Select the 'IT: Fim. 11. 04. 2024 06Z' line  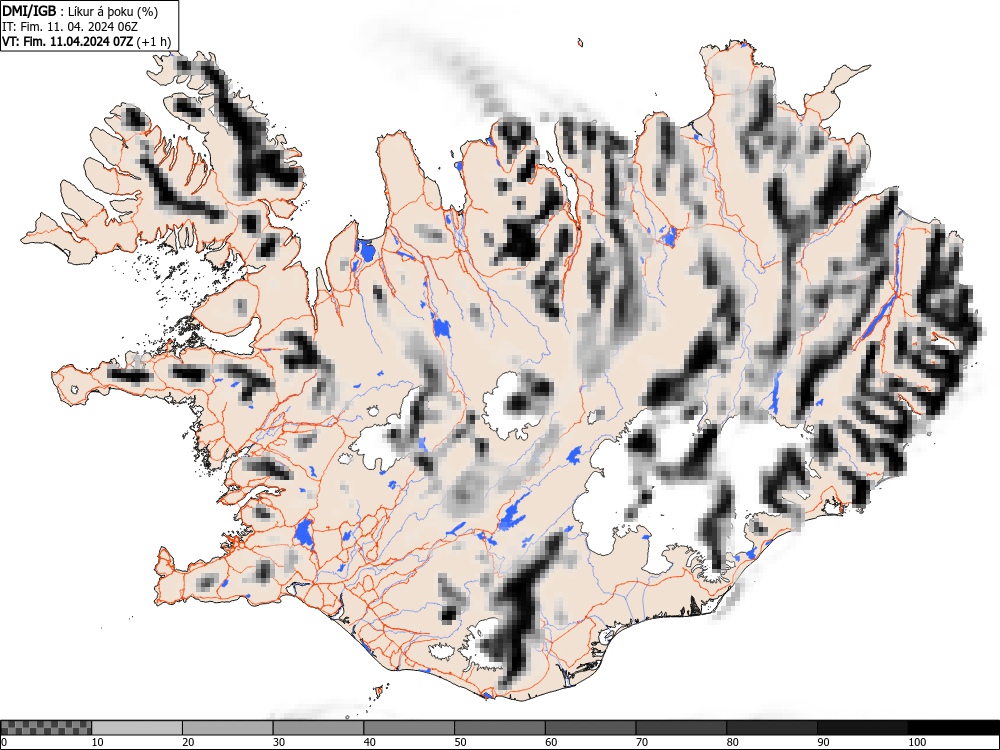tap(70, 27)
